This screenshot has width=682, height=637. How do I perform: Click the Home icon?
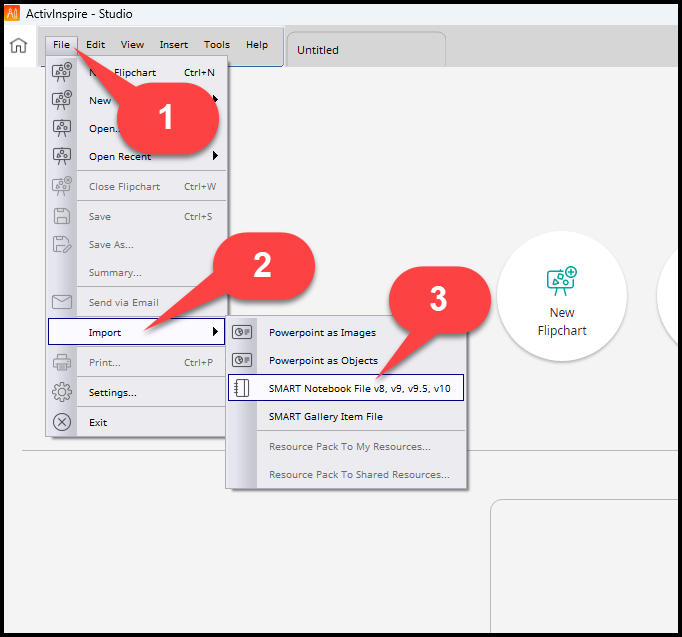point(18,46)
